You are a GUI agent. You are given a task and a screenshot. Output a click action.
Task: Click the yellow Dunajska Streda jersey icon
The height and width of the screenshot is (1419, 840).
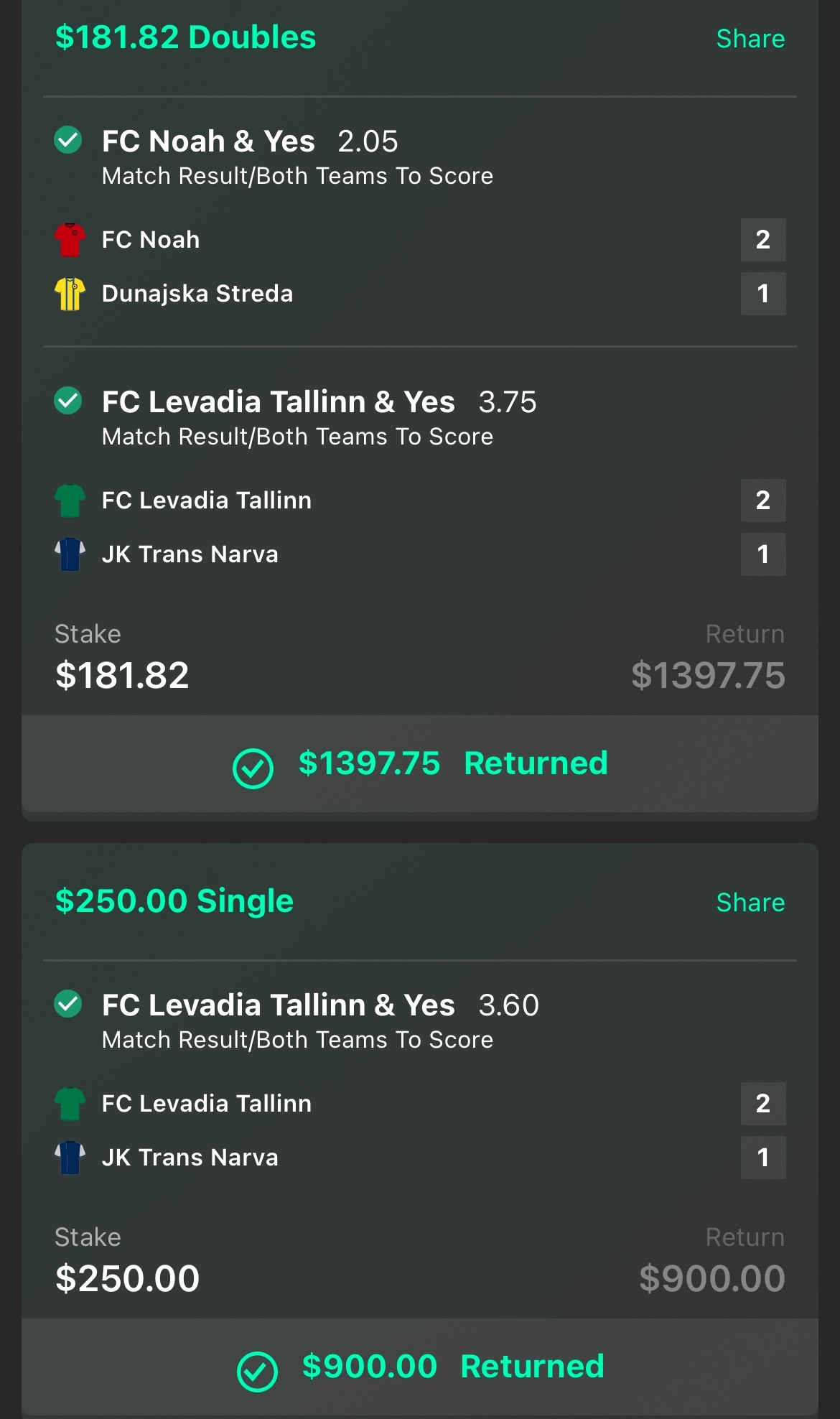click(x=70, y=294)
